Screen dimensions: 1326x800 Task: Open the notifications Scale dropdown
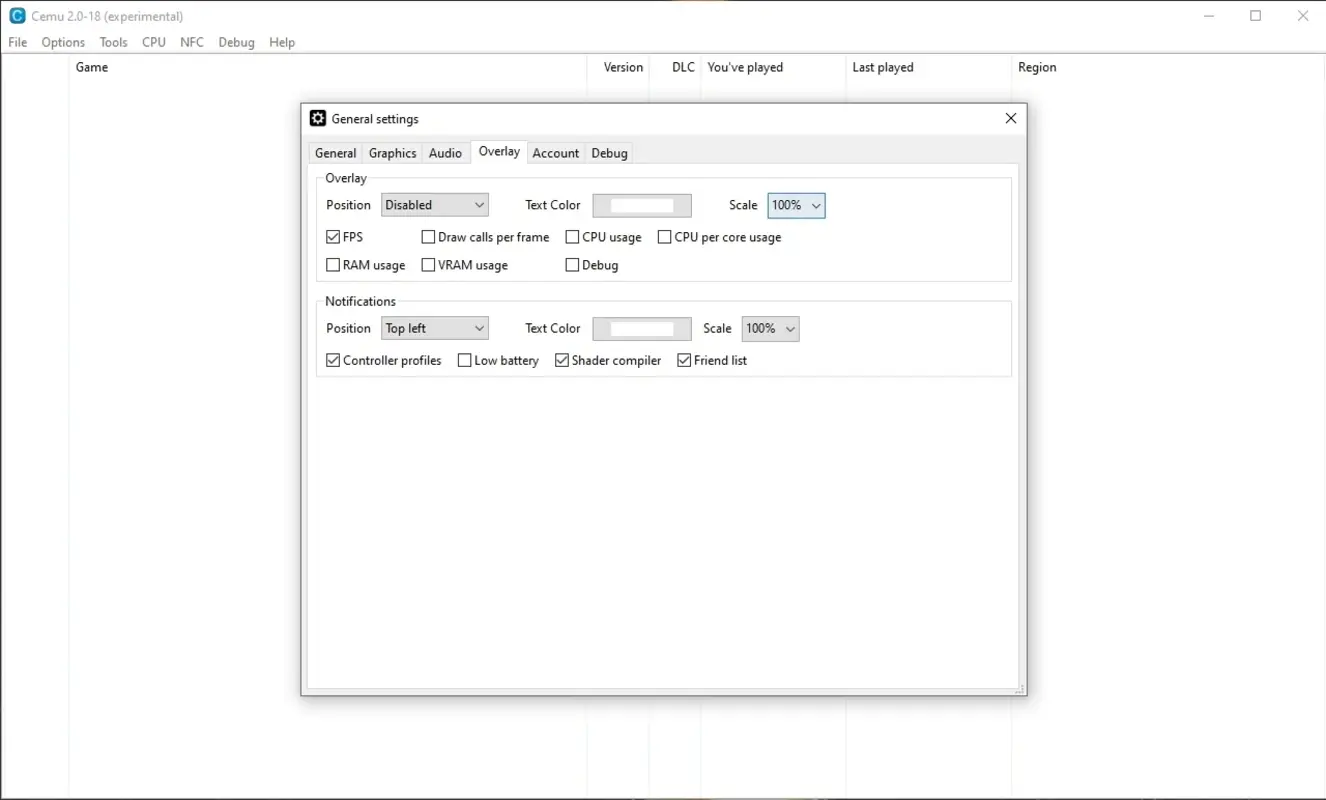click(x=769, y=328)
